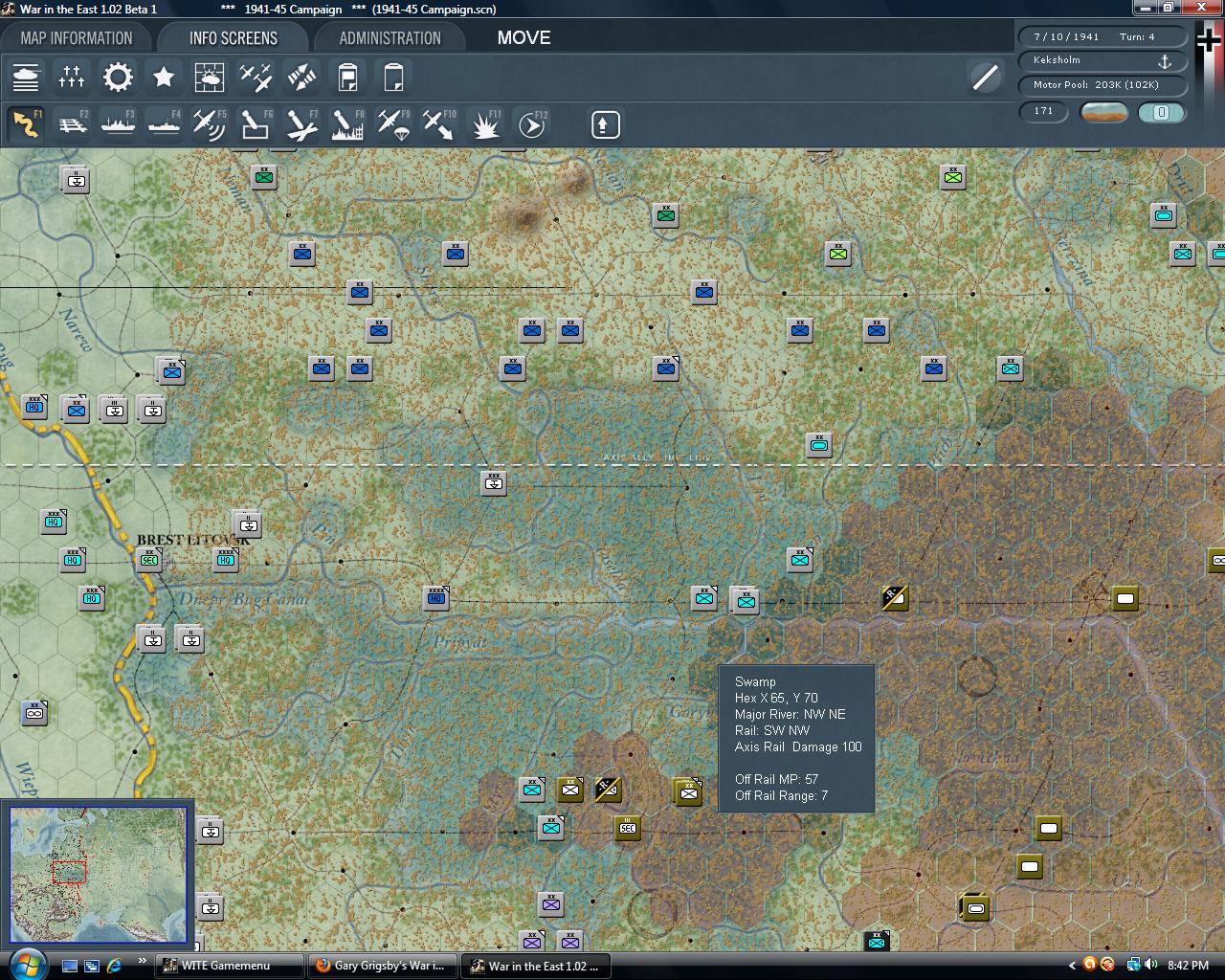Select the F10 air transfer mode
The width and height of the screenshot is (1225, 980).
point(439,124)
